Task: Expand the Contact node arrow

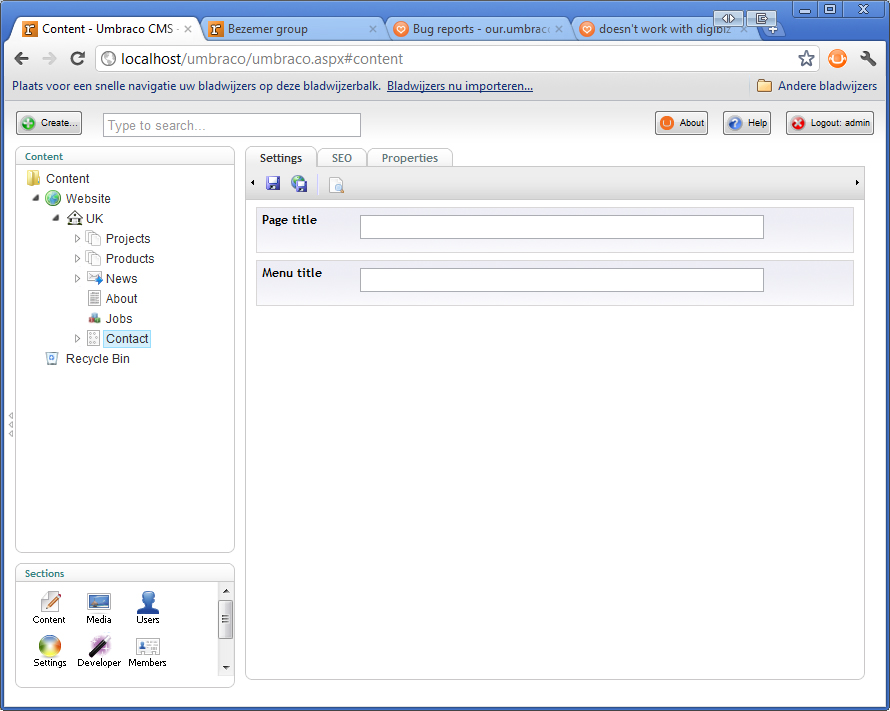Action: click(78, 339)
